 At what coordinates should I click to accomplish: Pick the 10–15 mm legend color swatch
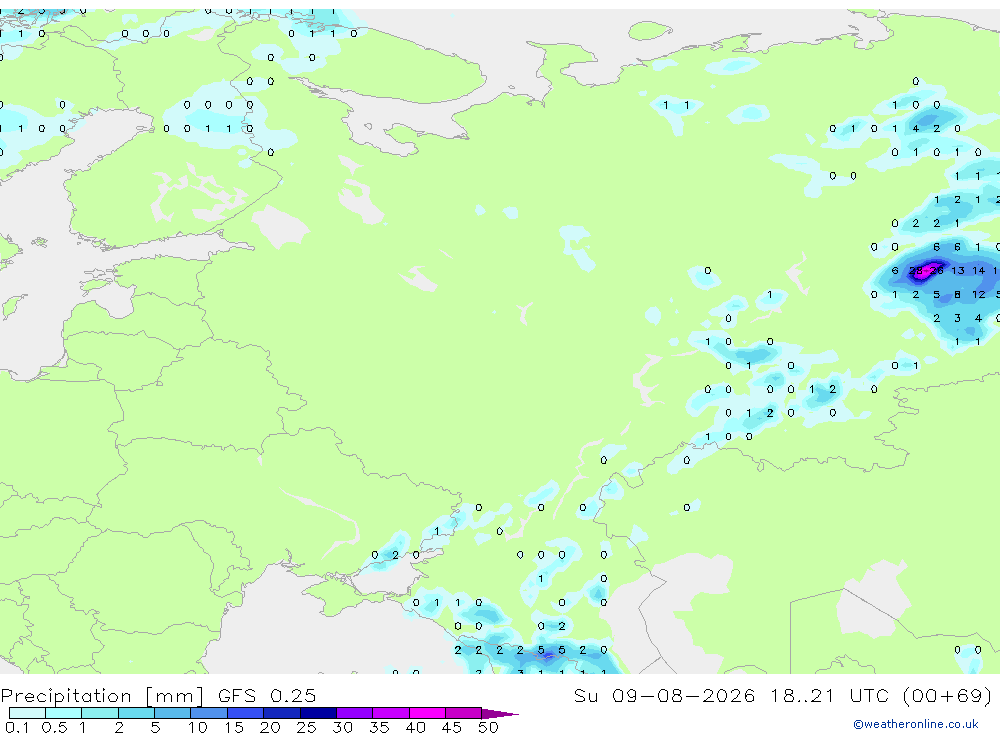click(209, 713)
